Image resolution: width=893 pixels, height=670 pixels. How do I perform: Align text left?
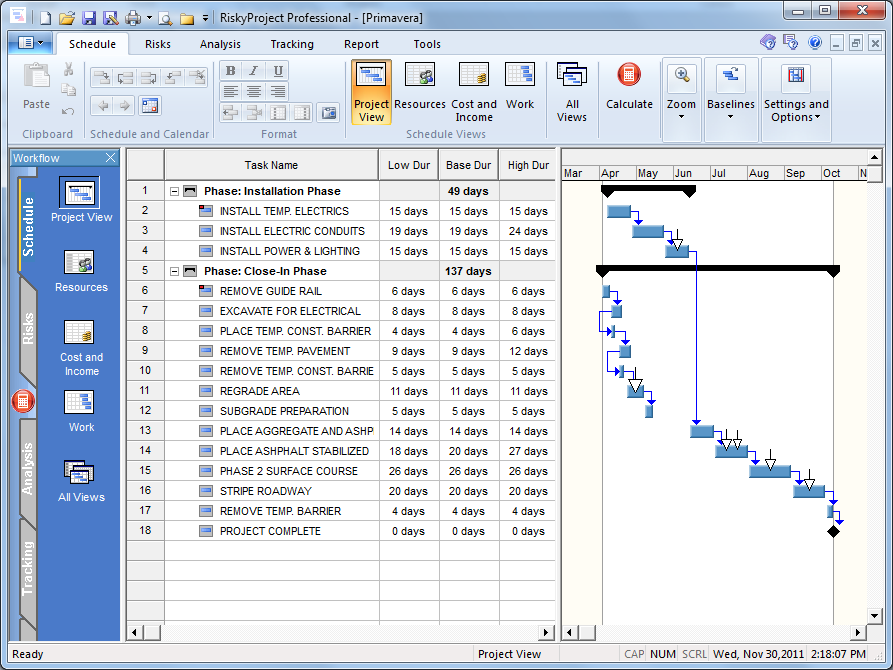231,91
